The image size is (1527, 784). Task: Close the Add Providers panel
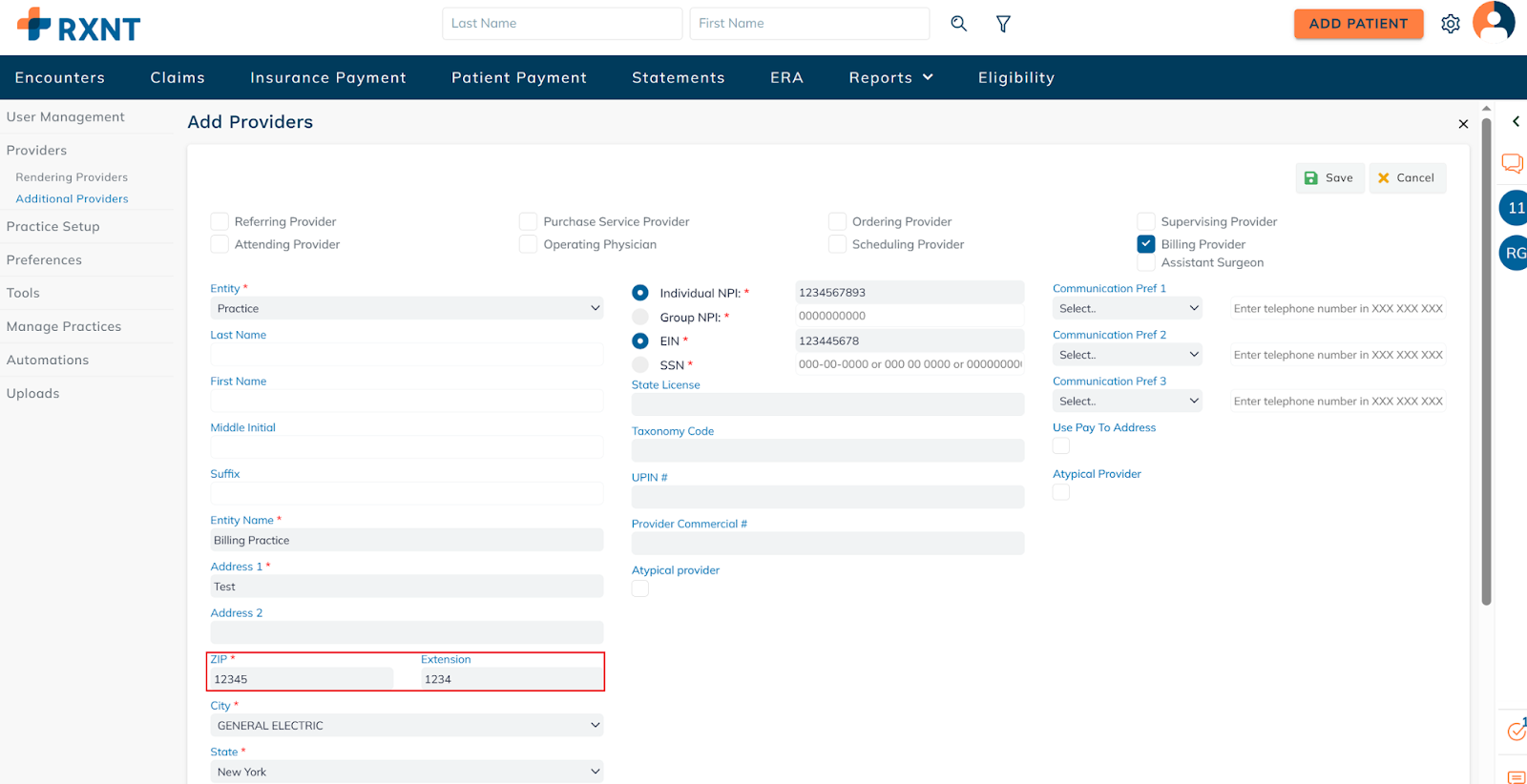pyautogui.click(x=1462, y=124)
